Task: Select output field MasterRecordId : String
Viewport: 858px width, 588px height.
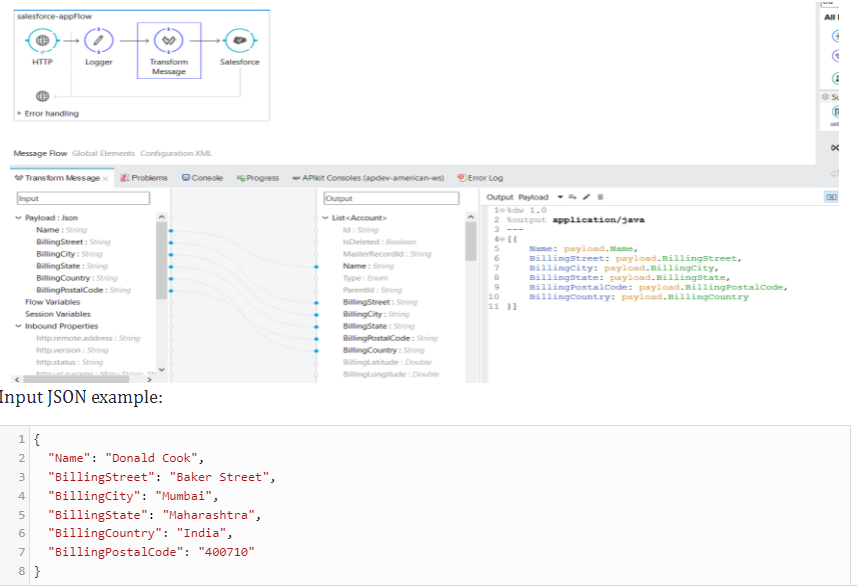Action: (x=387, y=254)
